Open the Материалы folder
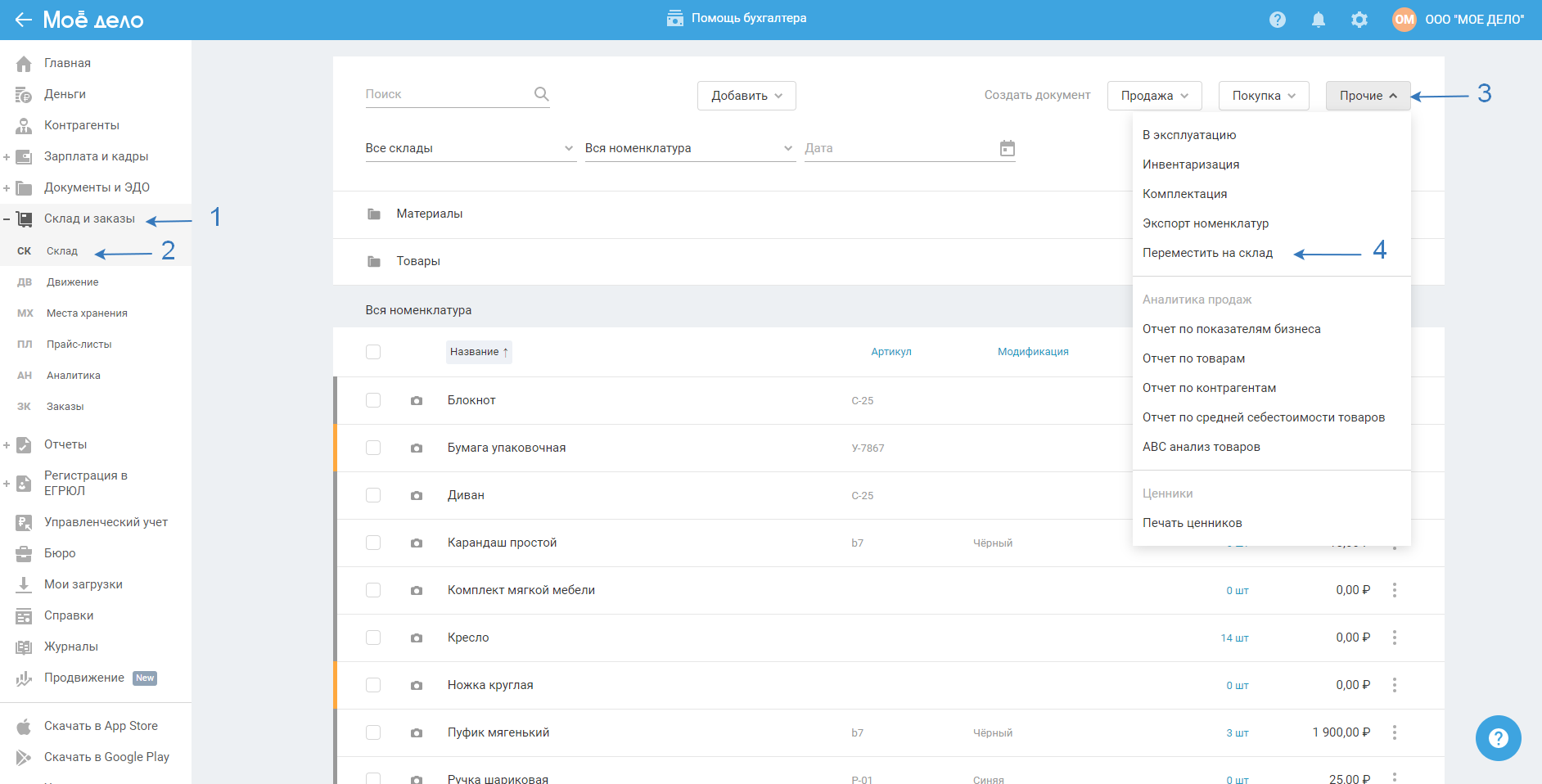 pyautogui.click(x=429, y=214)
